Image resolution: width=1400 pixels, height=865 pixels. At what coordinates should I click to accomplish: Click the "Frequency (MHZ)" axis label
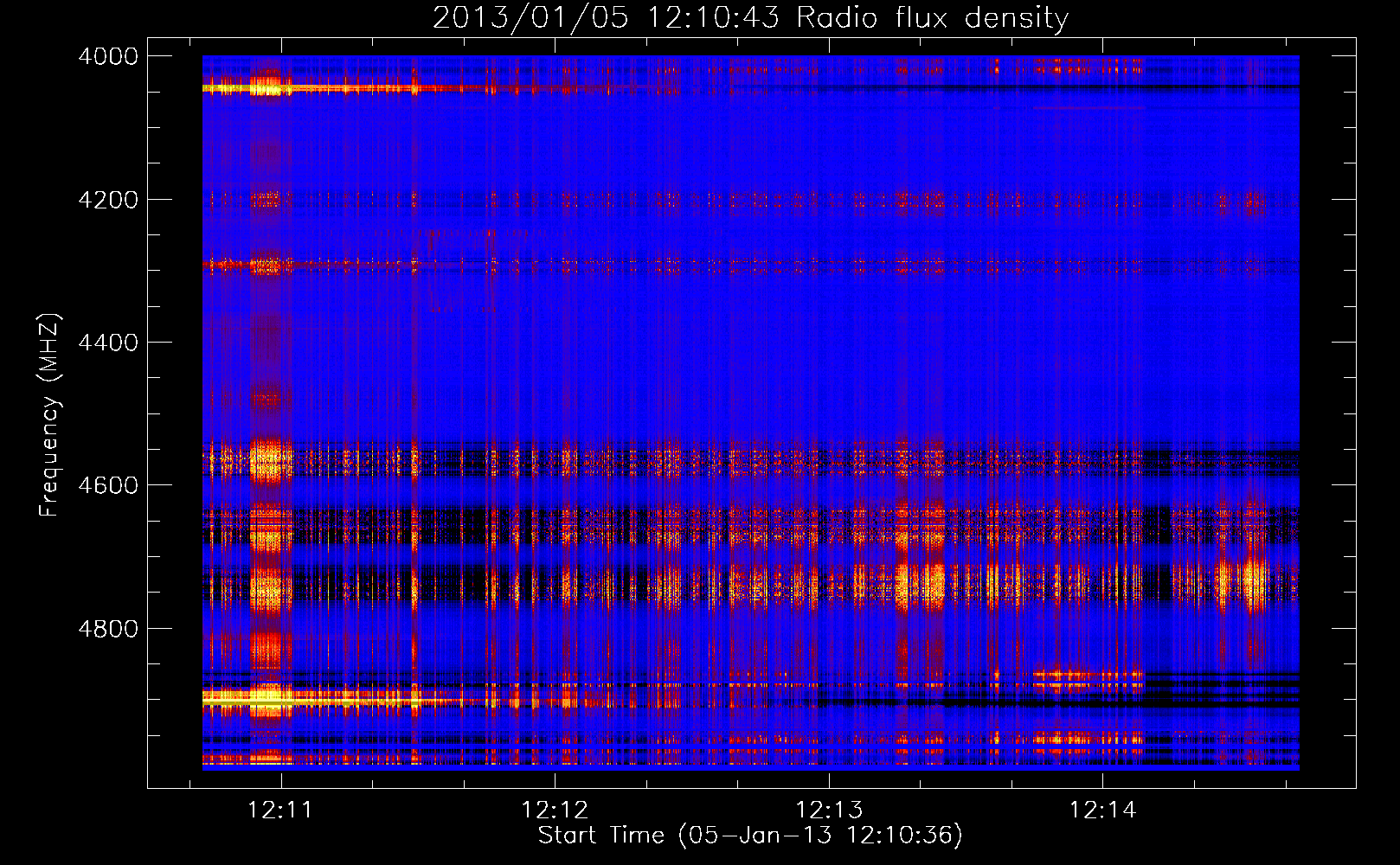pyautogui.click(x=49, y=415)
